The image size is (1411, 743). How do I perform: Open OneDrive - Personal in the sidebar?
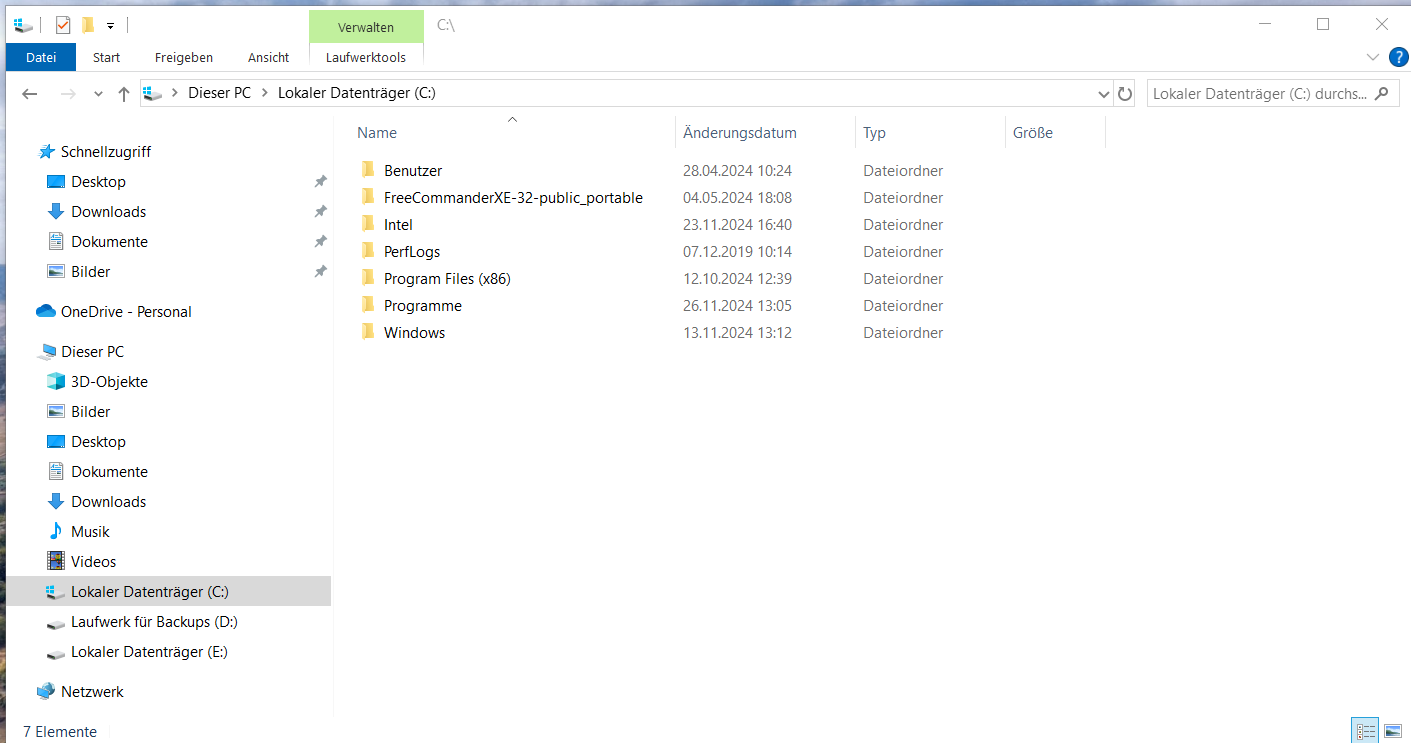126,312
